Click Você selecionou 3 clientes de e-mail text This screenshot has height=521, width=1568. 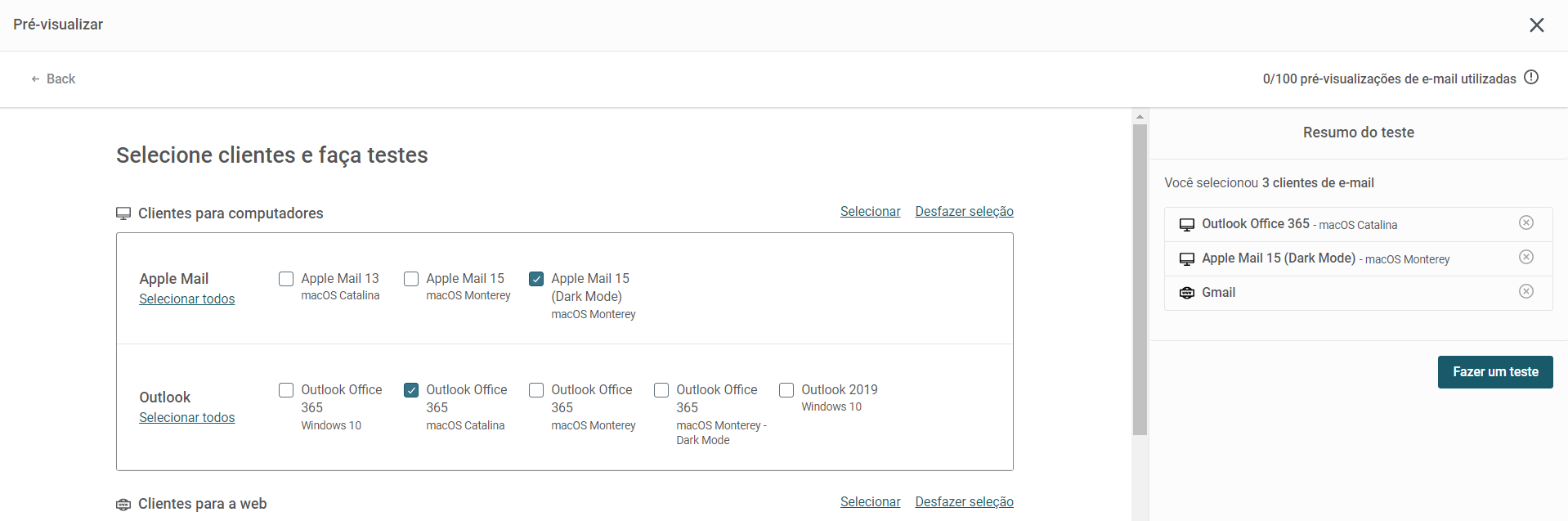coord(1269,183)
